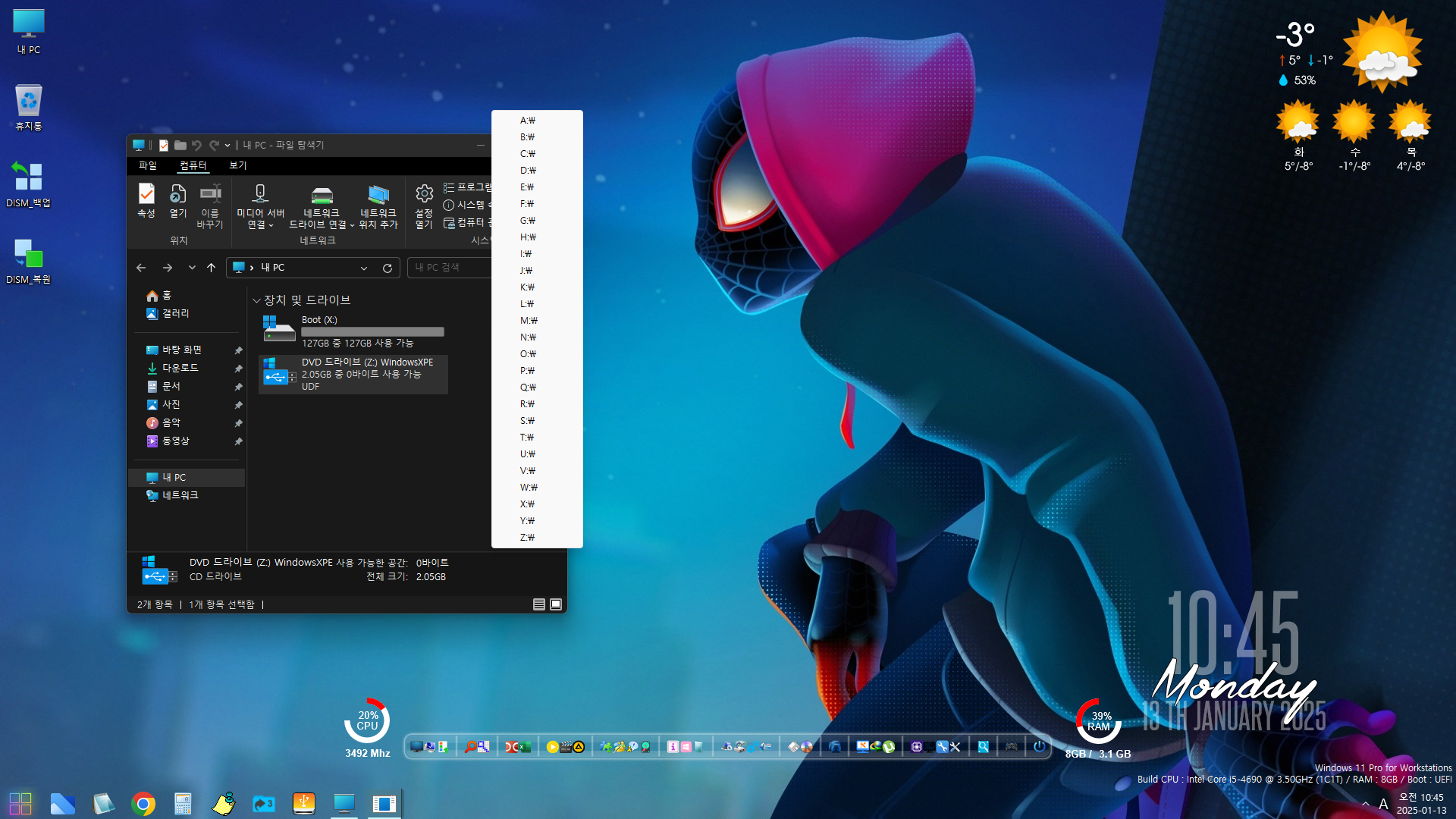Choose drive letter Q:₩ in the list

click(x=537, y=388)
